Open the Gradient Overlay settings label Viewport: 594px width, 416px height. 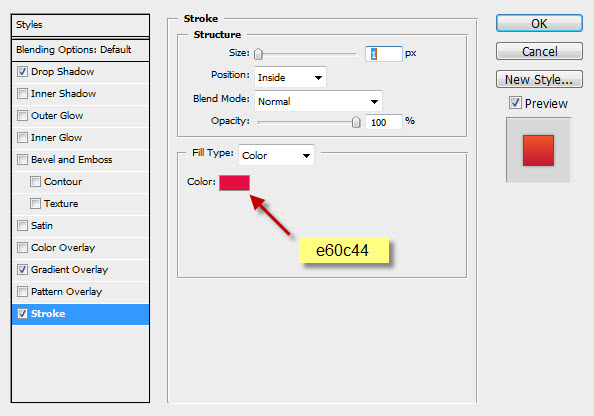[69, 270]
